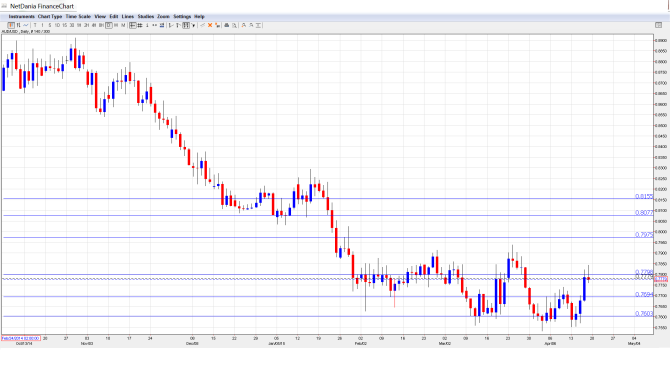Click the 0.7975 horizontal line label
Screen dimensions: 670x377
pos(644,235)
